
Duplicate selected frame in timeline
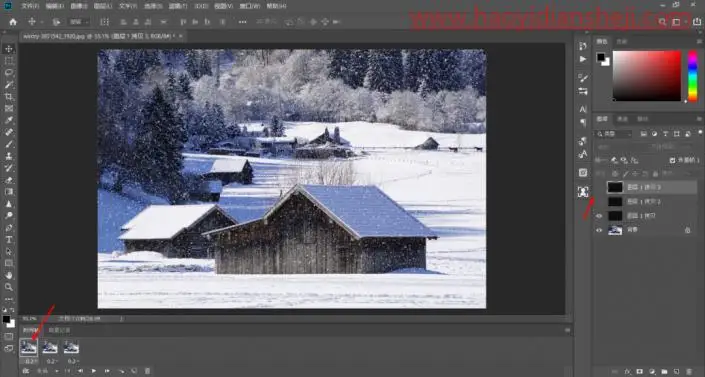tap(134, 371)
